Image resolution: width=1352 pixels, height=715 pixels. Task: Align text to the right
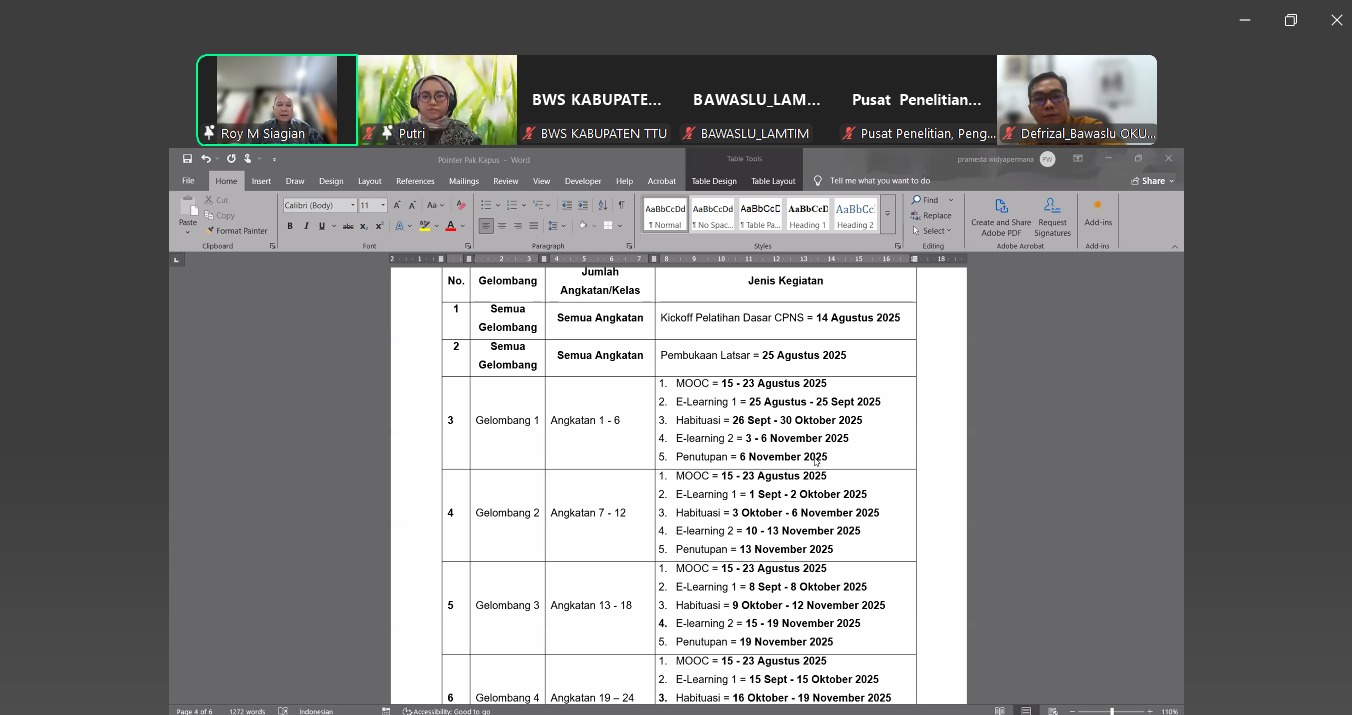(518, 226)
